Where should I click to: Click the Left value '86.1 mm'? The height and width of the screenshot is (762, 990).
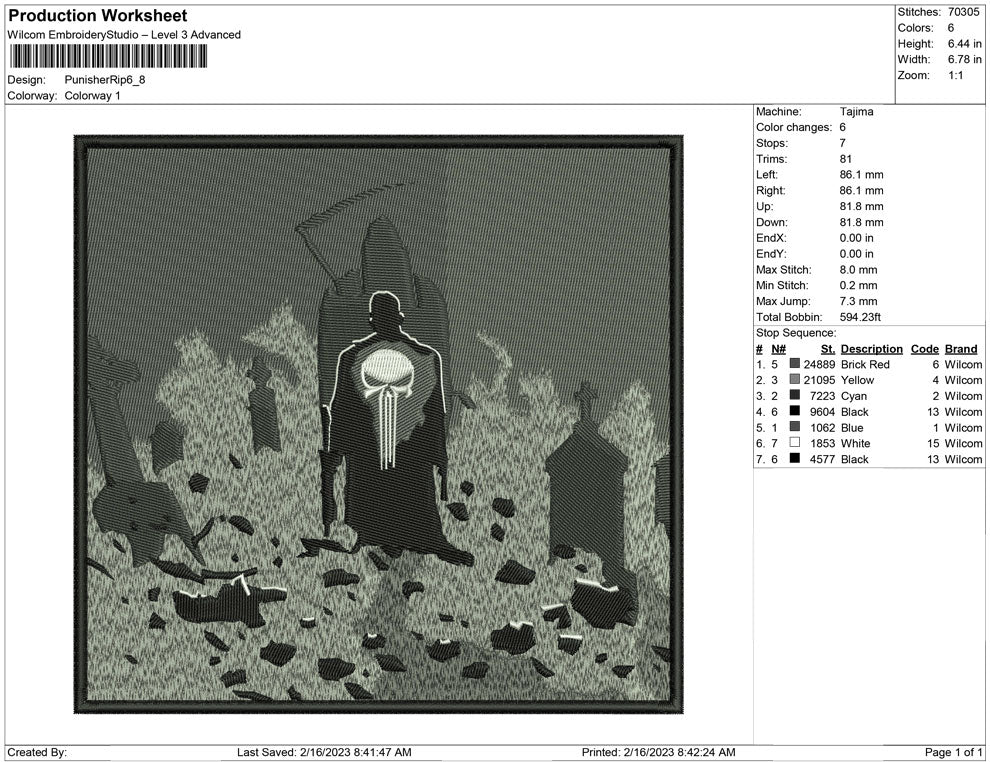pyautogui.click(x=861, y=175)
